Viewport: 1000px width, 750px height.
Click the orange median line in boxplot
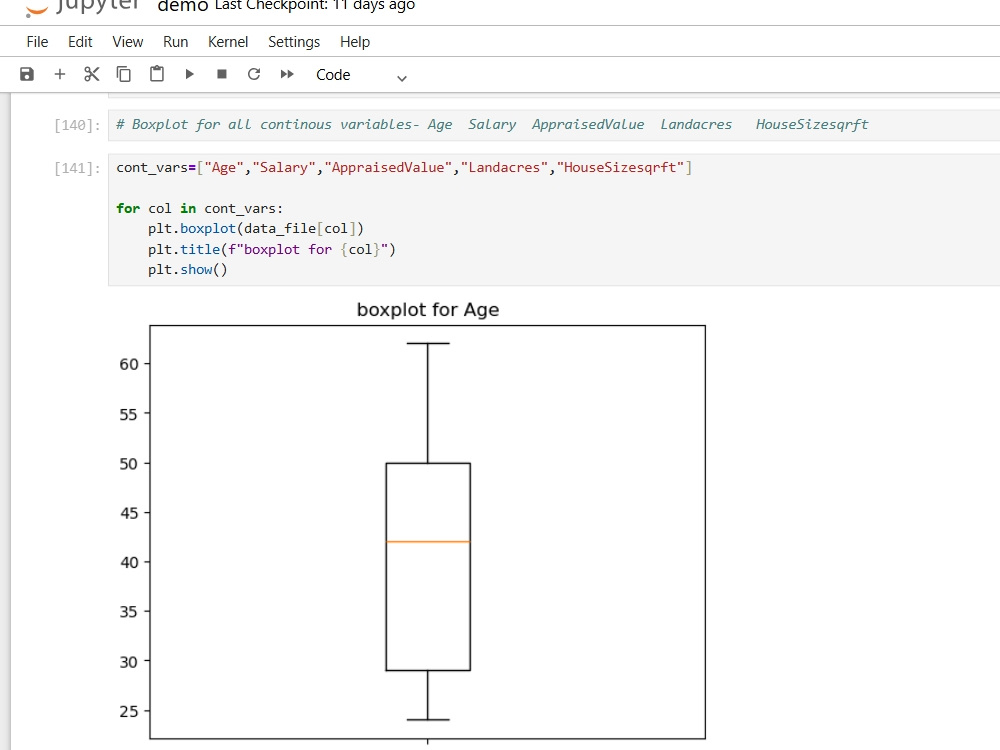tap(428, 542)
